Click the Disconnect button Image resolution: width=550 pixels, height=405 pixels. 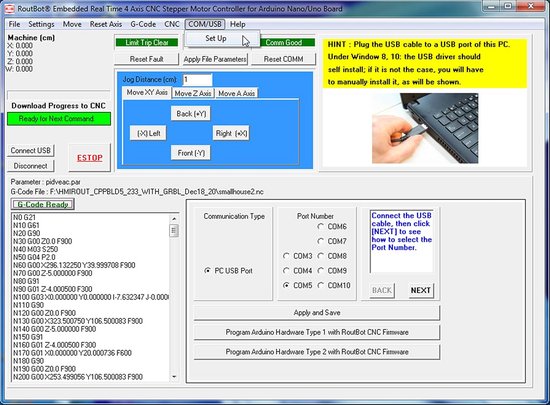[31, 166]
